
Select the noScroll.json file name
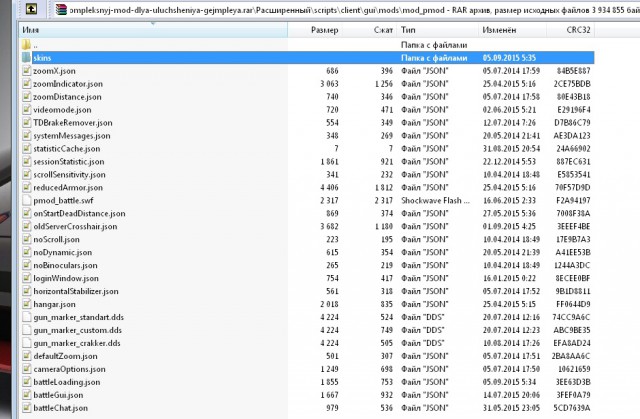(x=56, y=240)
